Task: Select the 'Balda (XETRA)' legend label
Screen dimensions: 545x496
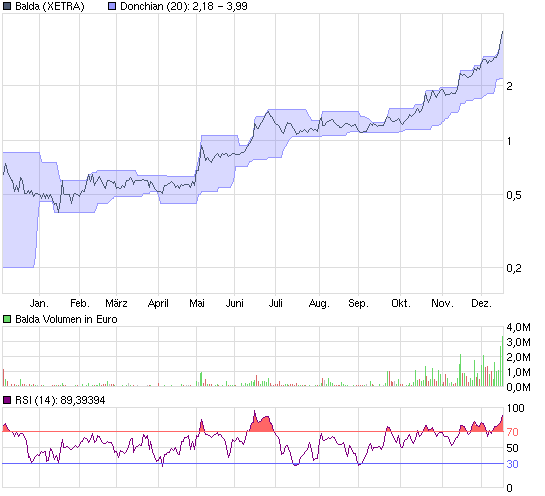Action: pos(50,6)
